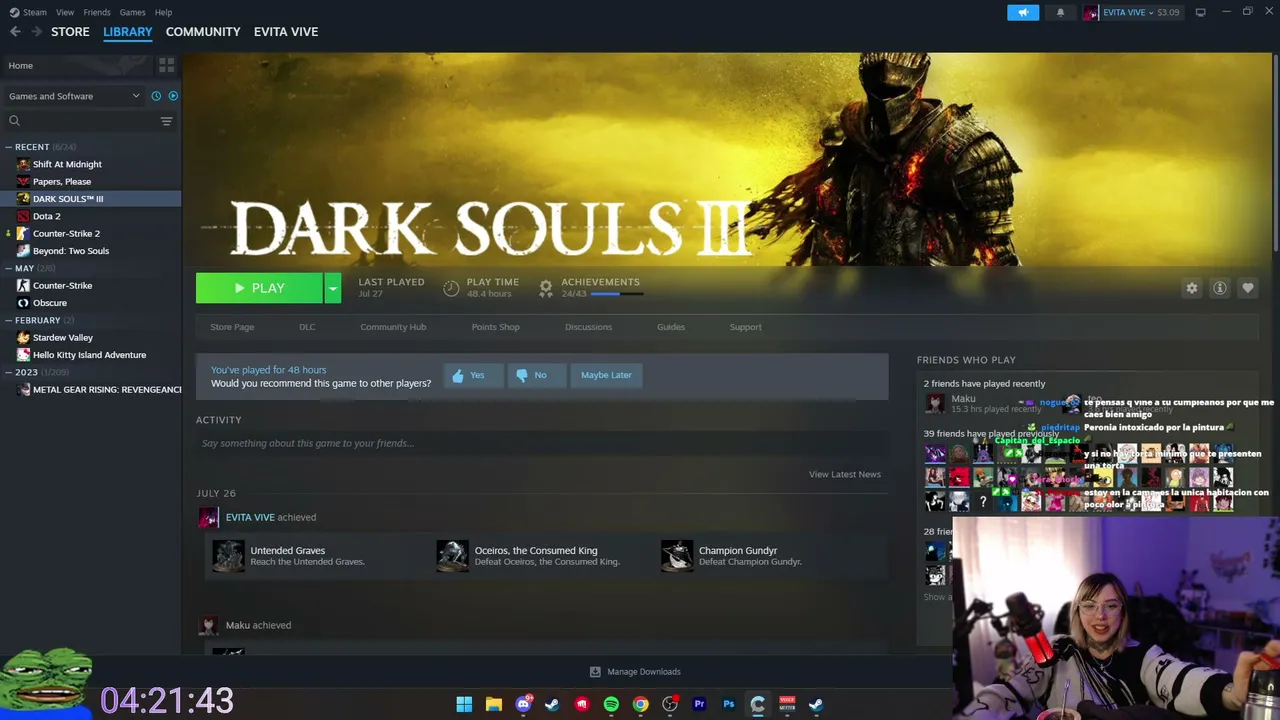Viewport: 1280px width, 720px height.
Task: Open the Guides link
Action: [x=671, y=327]
